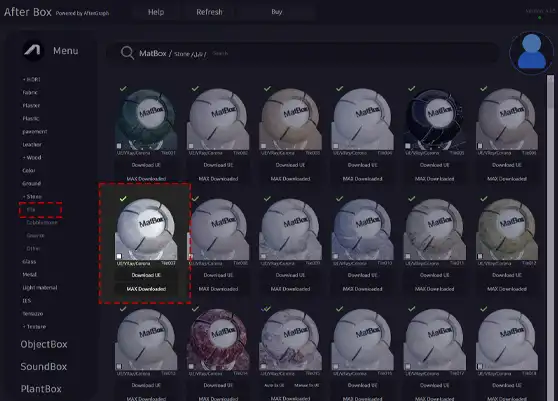Select the blue-tinted stone material preview

(x=362, y=229)
